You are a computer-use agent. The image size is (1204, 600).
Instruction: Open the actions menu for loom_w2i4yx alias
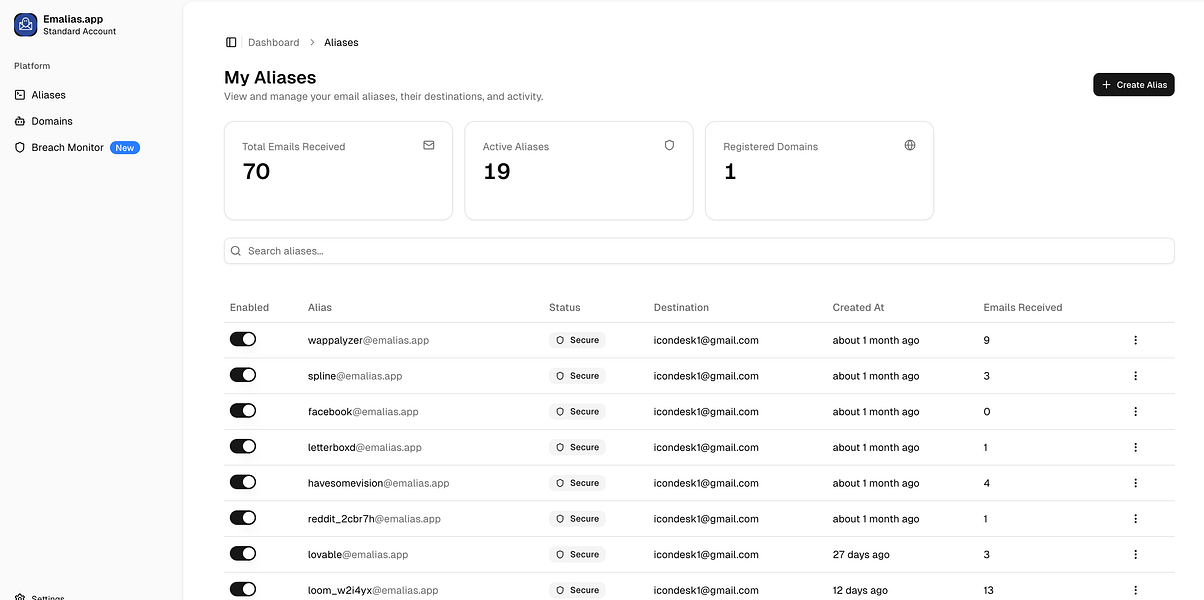(x=1135, y=589)
